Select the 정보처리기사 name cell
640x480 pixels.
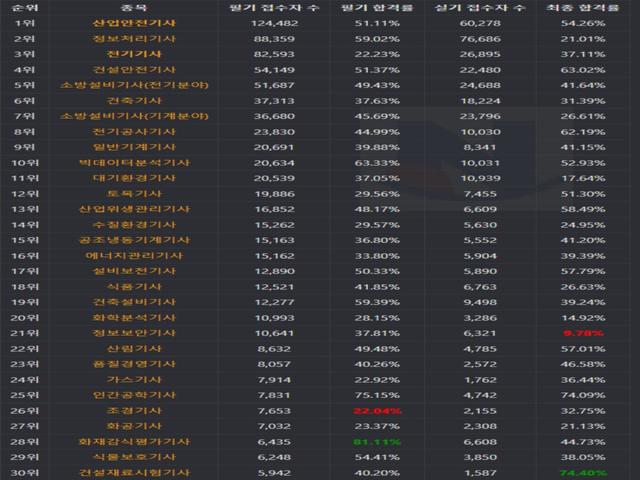[134, 39]
